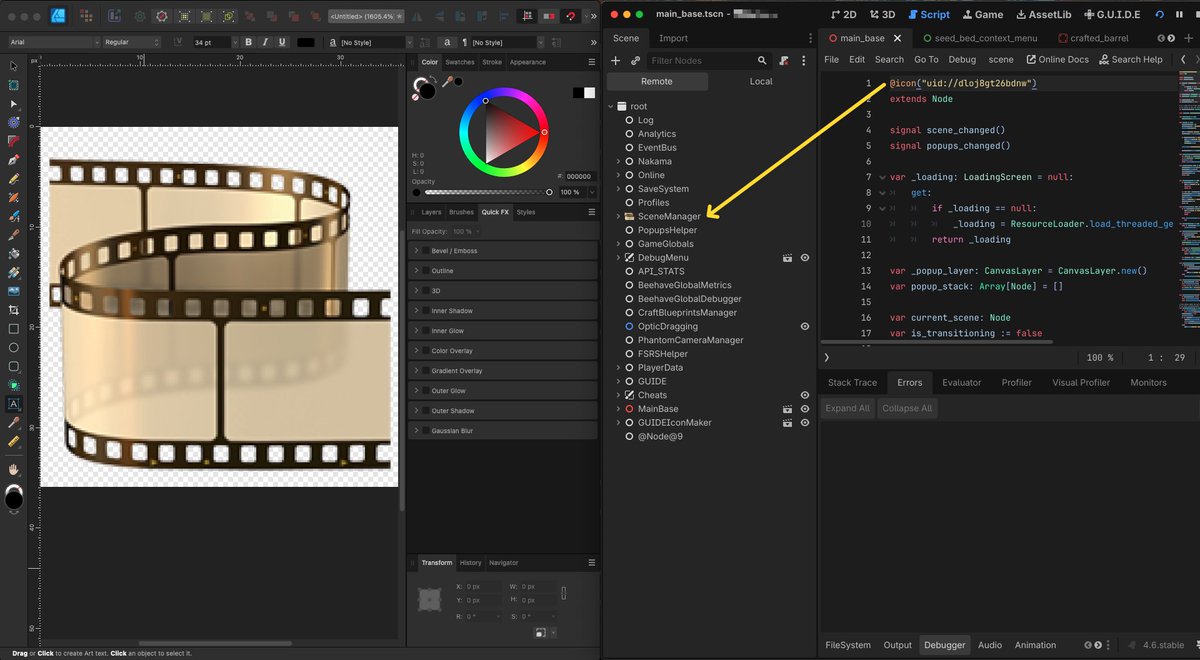Pick a hue on the color wheel
Image resolution: width=1200 pixels, height=660 pixels.
503,132
